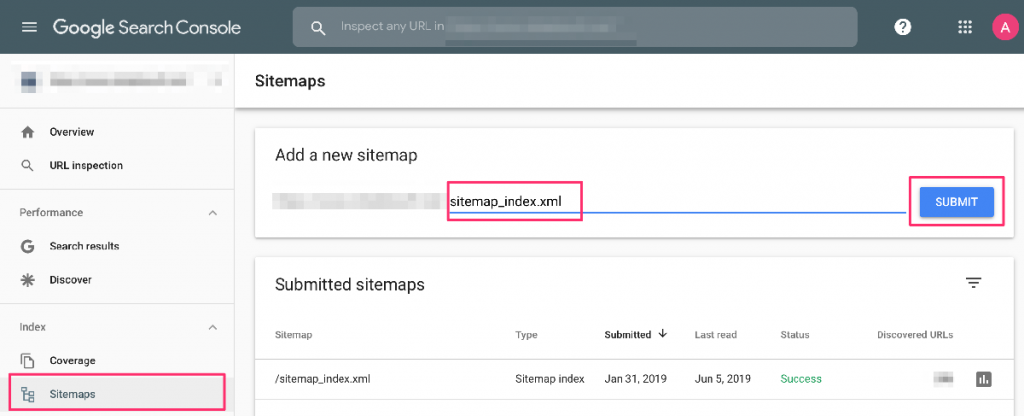Click the Discover asterisk icon

coord(27,280)
